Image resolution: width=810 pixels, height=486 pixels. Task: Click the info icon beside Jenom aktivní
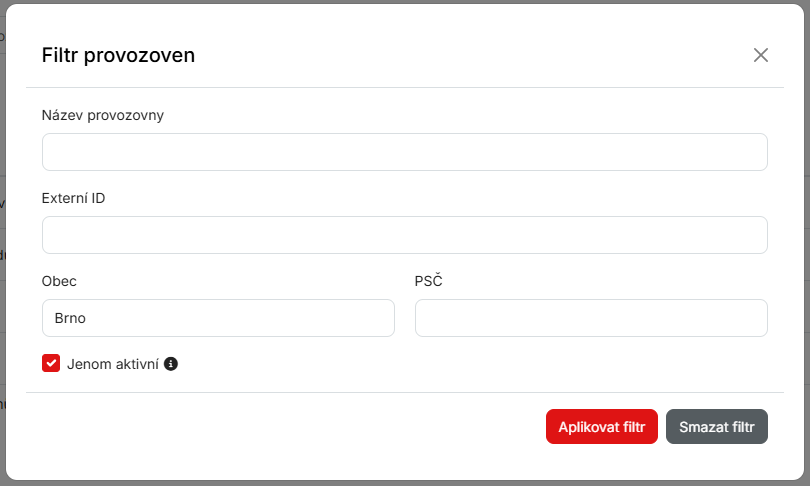click(x=171, y=364)
